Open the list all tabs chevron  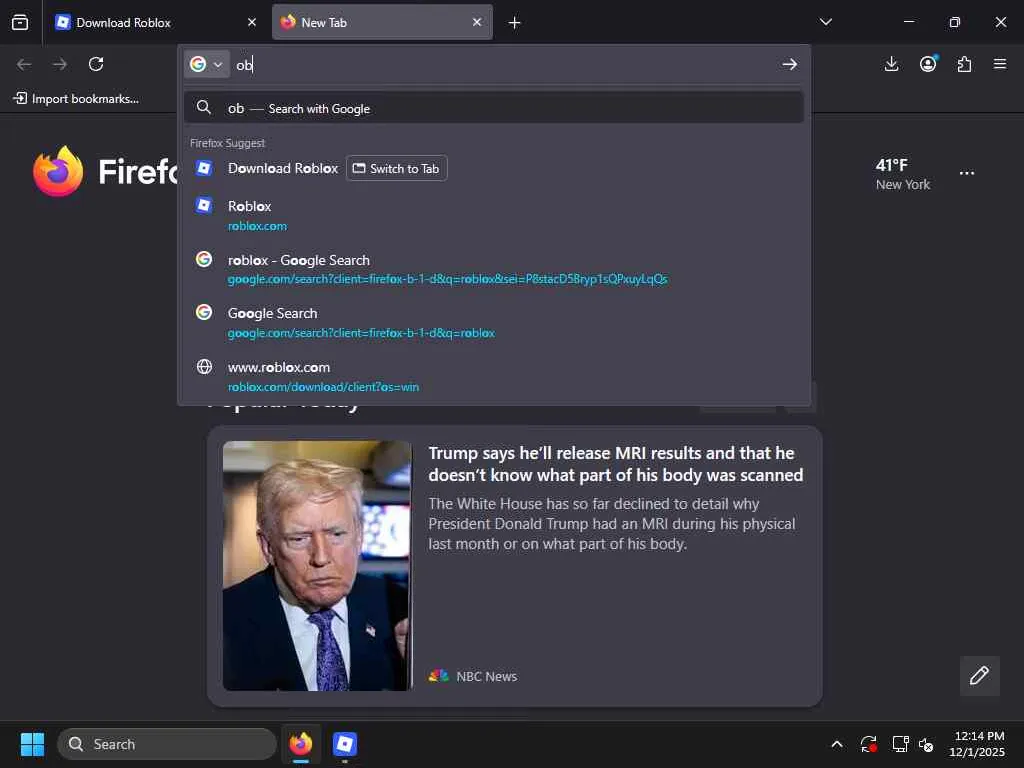[825, 22]
